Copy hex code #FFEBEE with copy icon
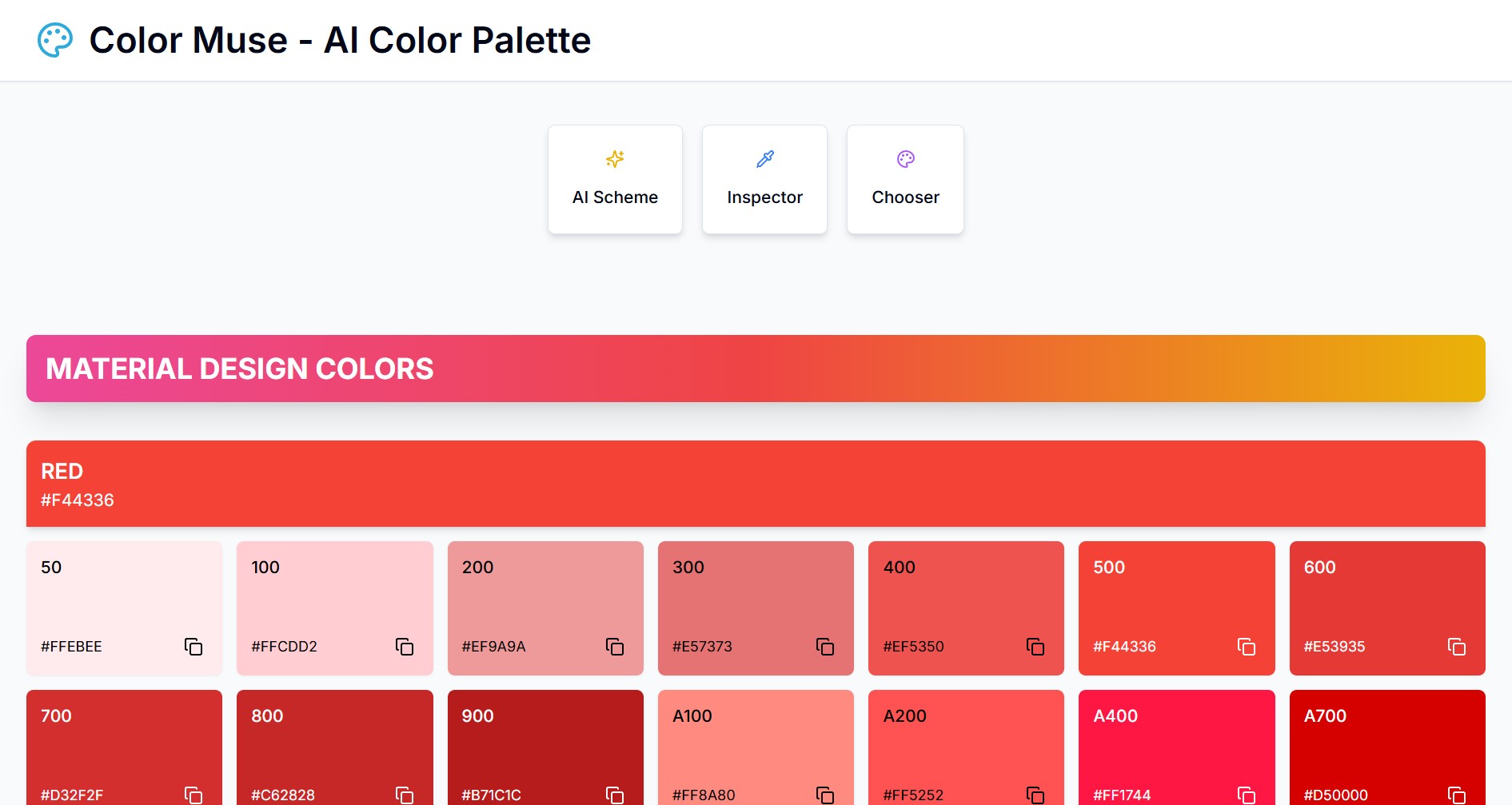The image size is (1512, 805). [193, 647]
